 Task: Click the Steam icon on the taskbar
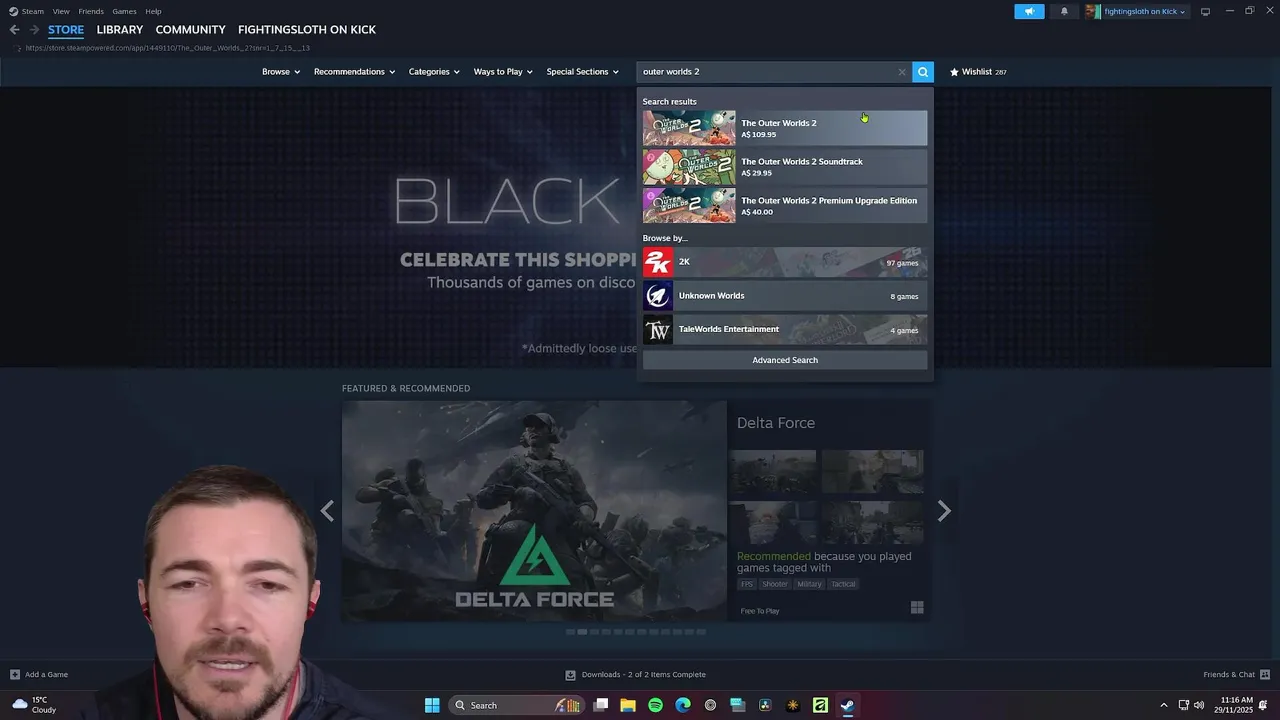[x=847, y=705]
